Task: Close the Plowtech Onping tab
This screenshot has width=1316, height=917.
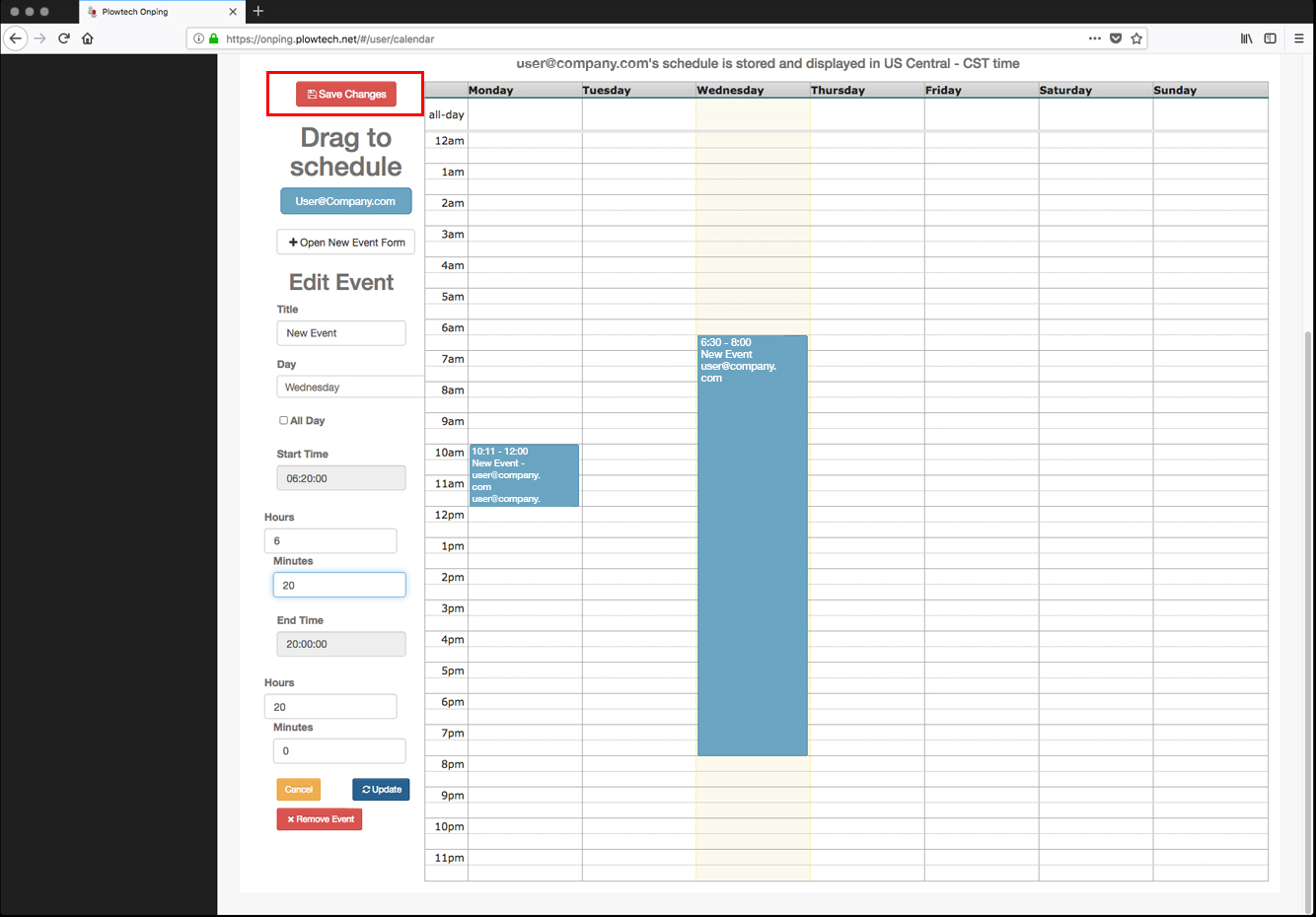Action: coord(233,12)
